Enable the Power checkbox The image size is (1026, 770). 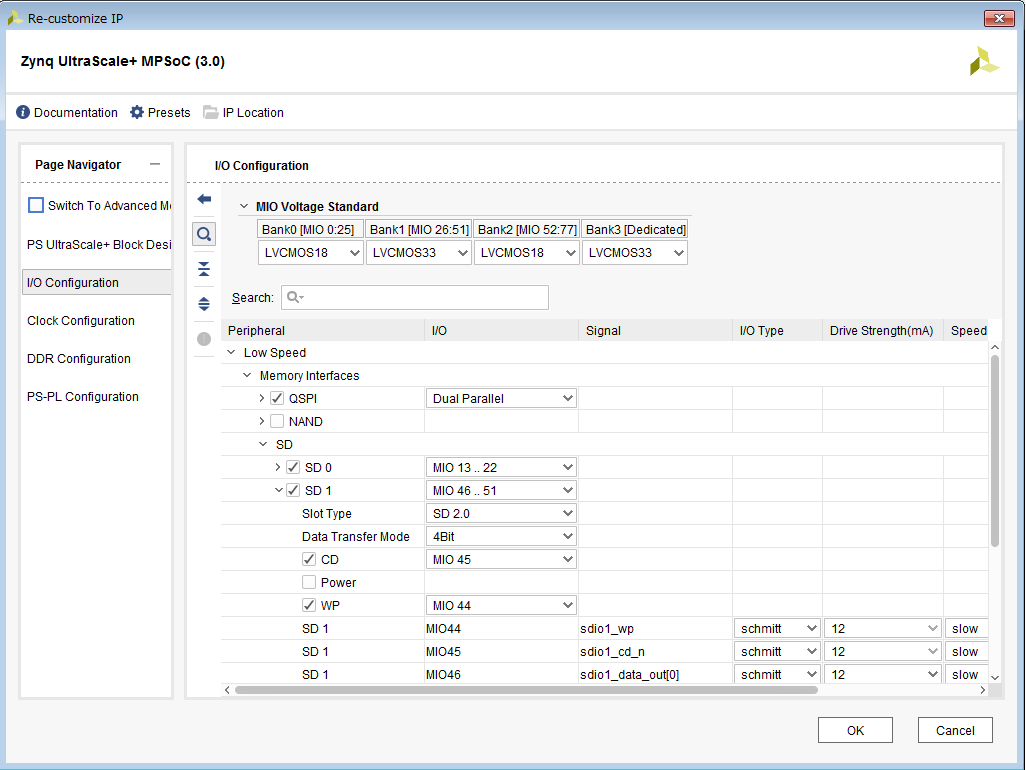pos(309,582)
